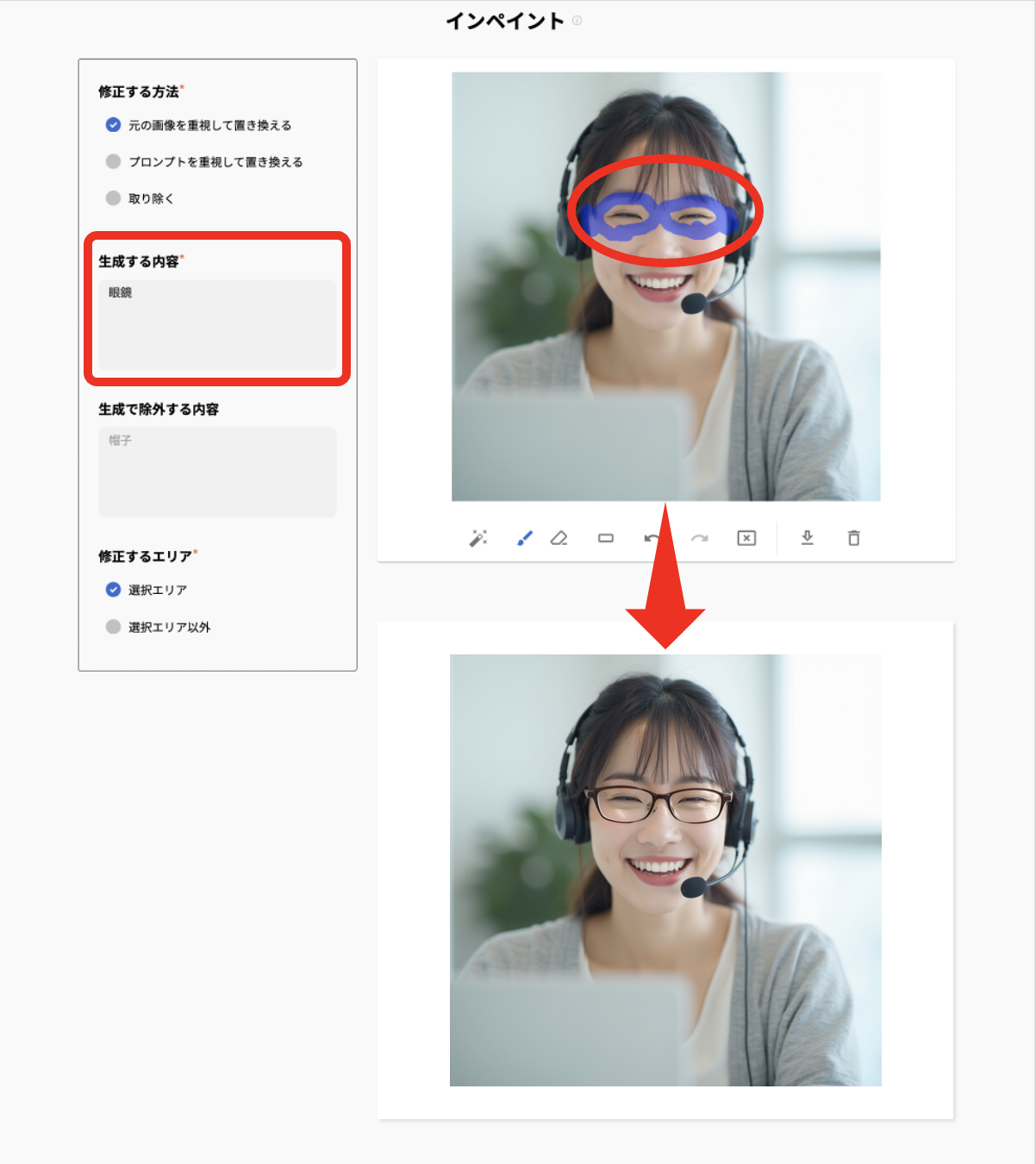Viewport: 1036px width, 1164px height.
Task: Redo the mask stroke
Action: (699, 538)
